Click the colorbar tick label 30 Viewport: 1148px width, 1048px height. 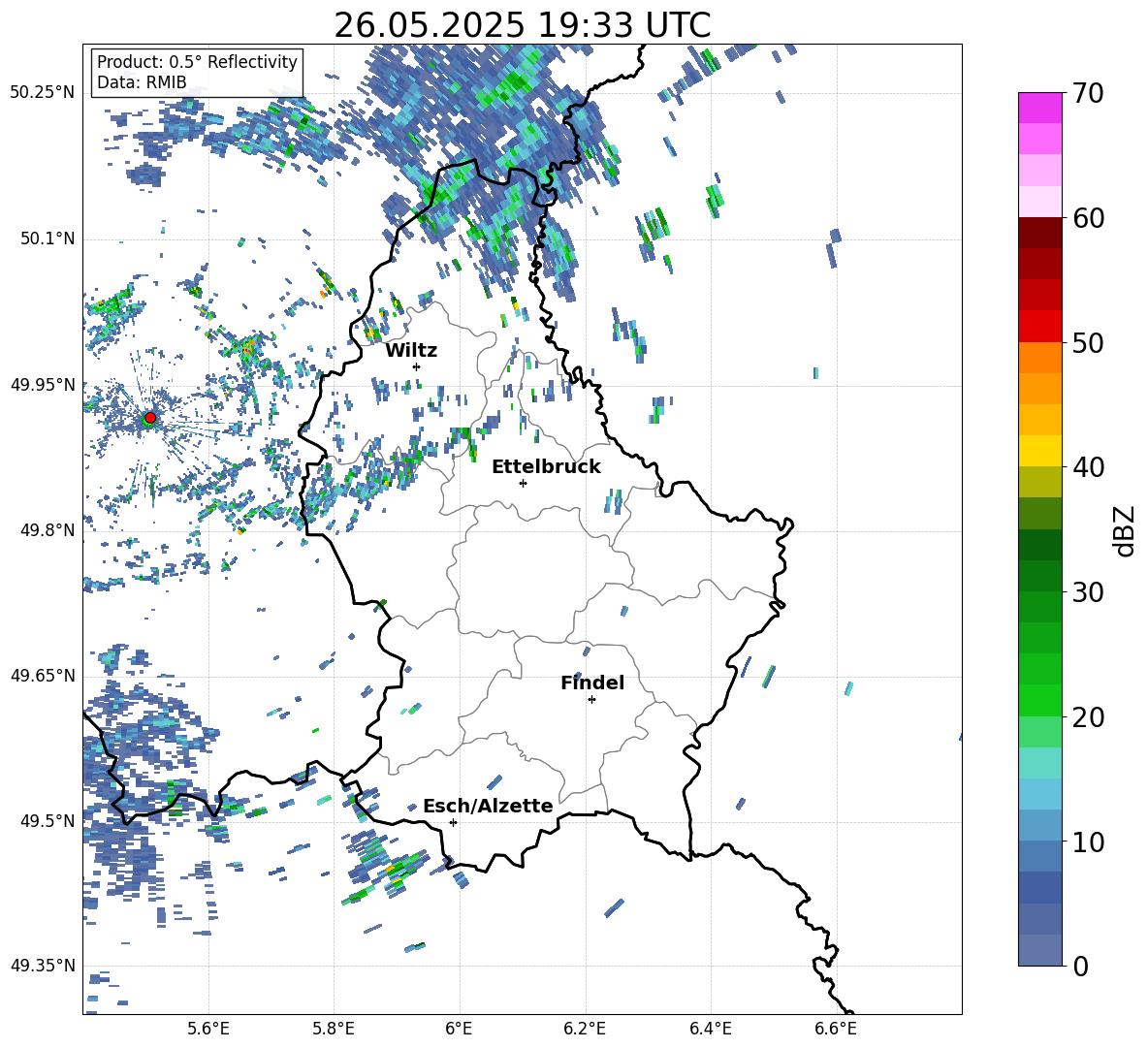click(x=1089, y=592)
